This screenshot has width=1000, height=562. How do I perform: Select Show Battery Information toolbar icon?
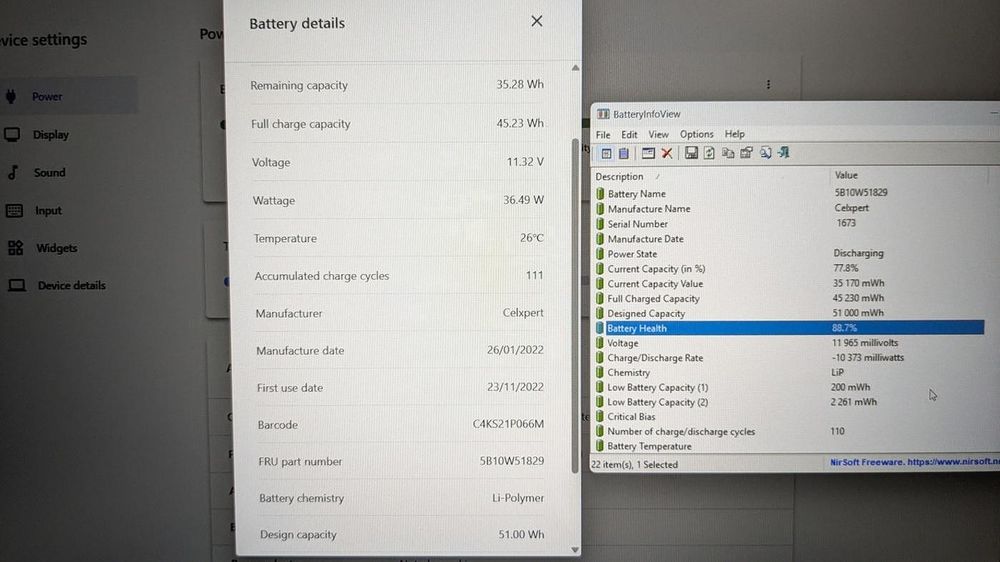pos(606,153)
